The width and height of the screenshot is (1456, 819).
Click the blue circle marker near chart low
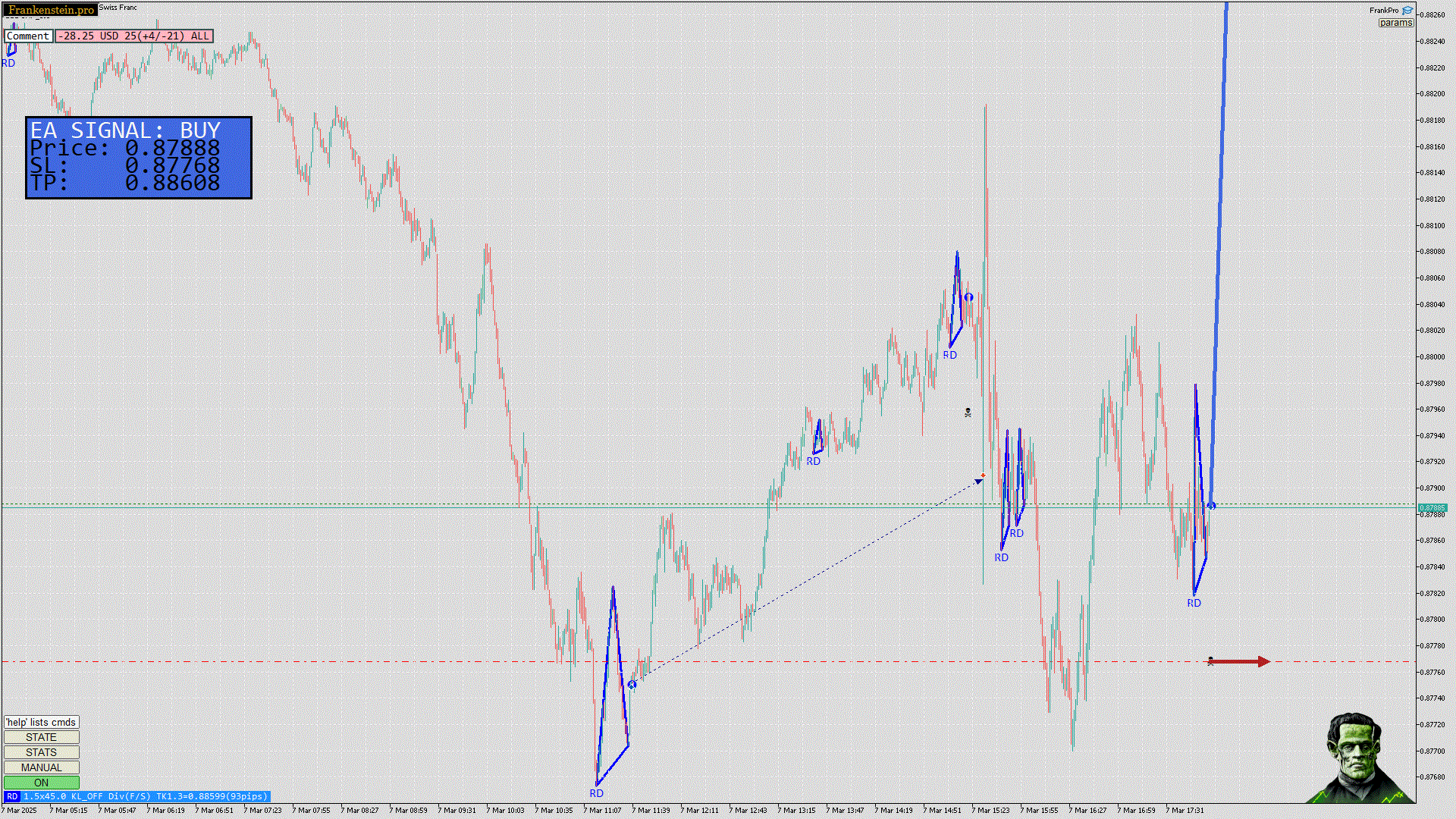(632, 685)
